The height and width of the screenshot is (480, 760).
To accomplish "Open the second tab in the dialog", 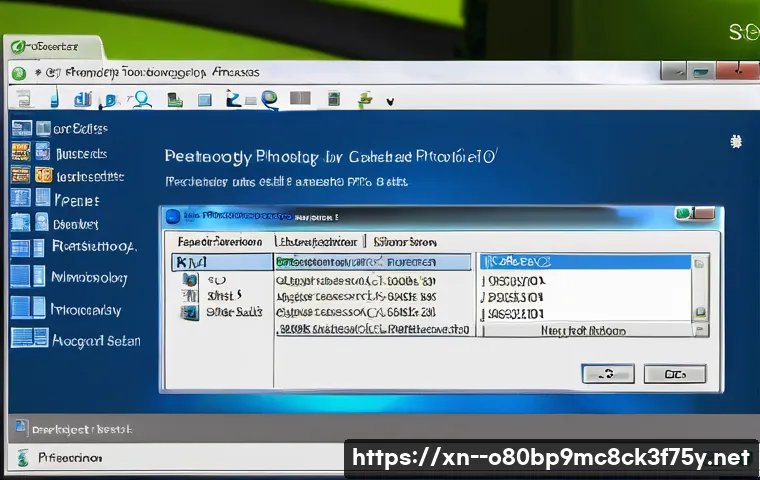I will [x=318, y=242].
